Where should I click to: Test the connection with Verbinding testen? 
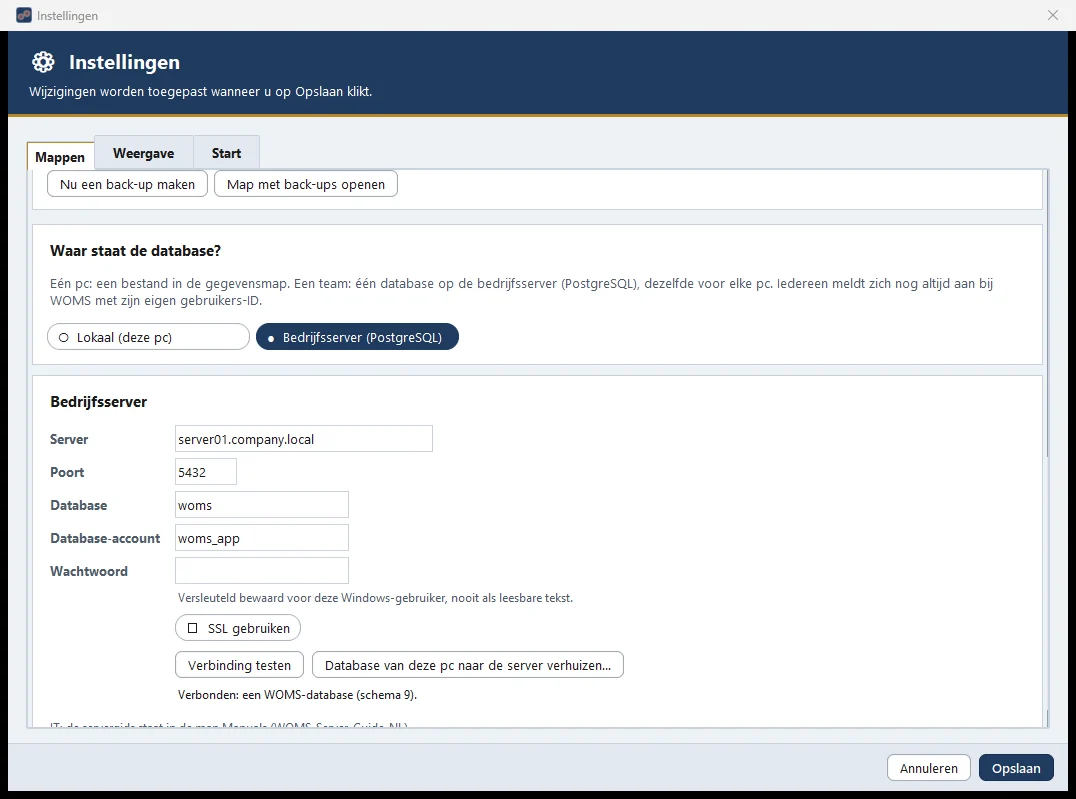pyautogui.click(x=239, y=665)
